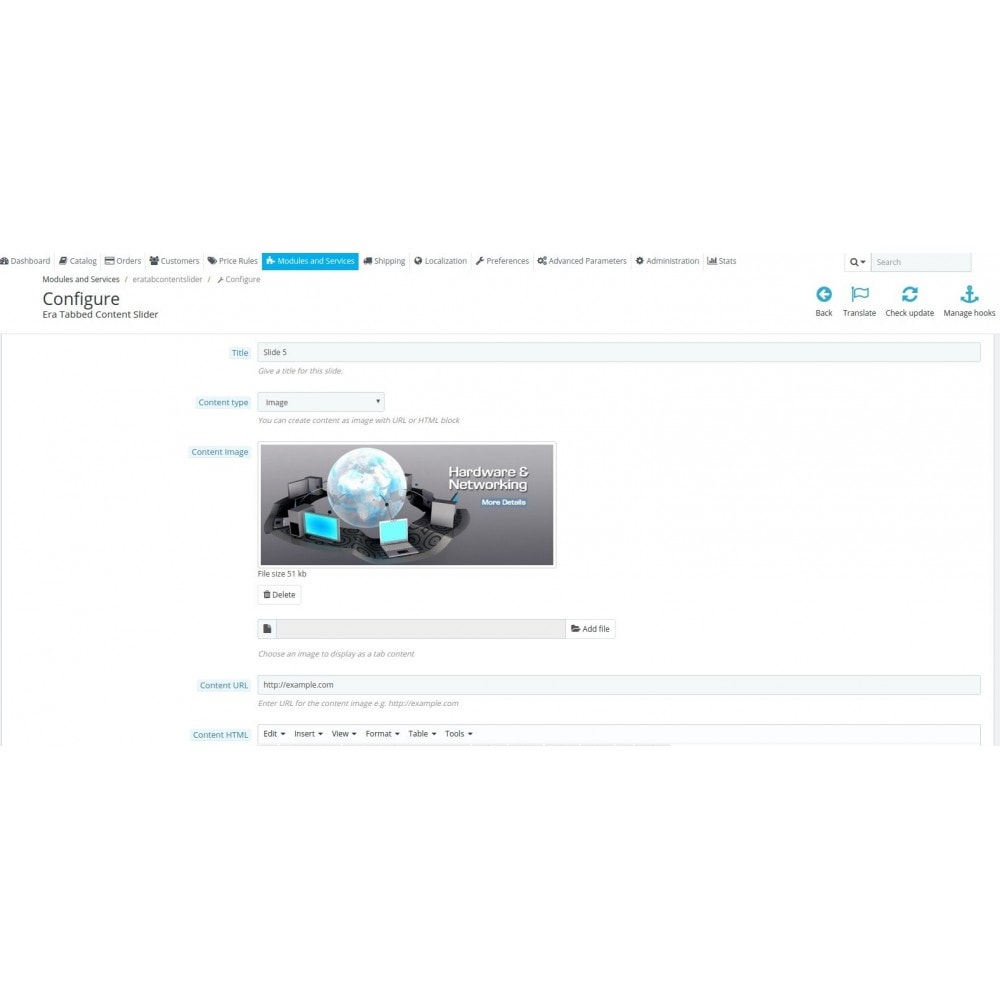
Task: Click the search magnifier dropdown
Action: click(857, 262)
